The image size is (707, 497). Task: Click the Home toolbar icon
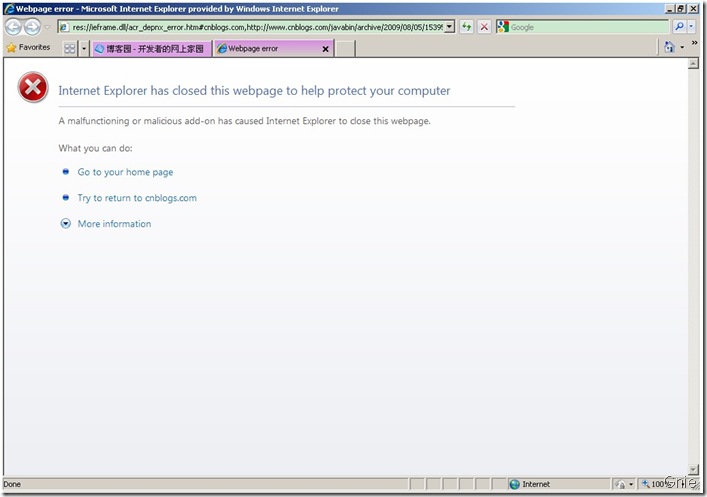pos(670,47)
